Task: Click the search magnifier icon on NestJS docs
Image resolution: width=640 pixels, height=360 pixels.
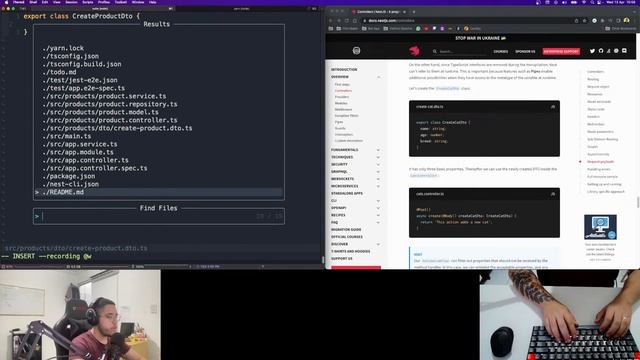Action: point(435,51)
